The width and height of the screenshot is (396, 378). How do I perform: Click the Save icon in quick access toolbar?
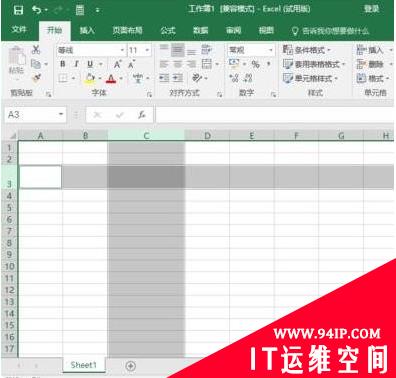click(18, 10)
